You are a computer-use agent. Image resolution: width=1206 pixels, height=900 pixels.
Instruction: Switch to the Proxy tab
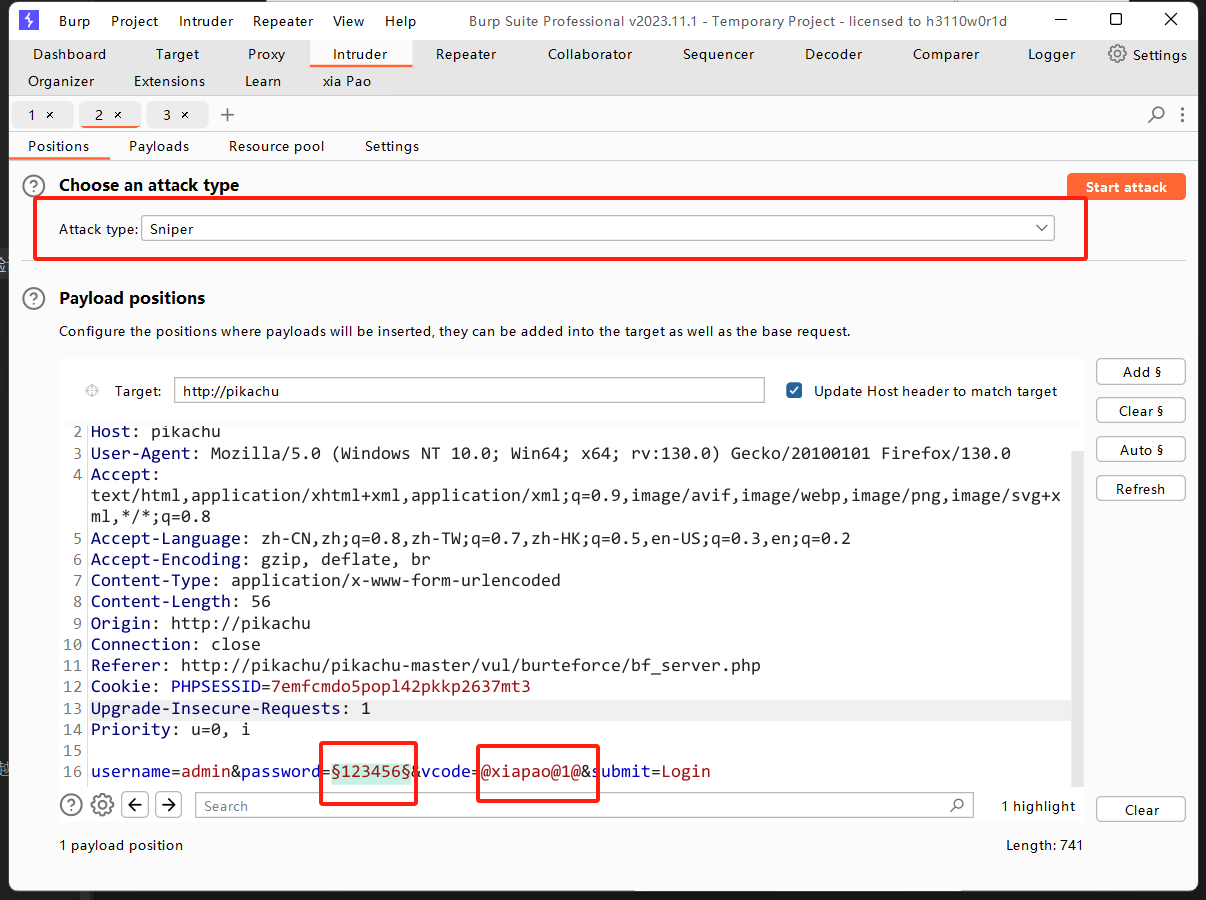[x=266, y=54]
